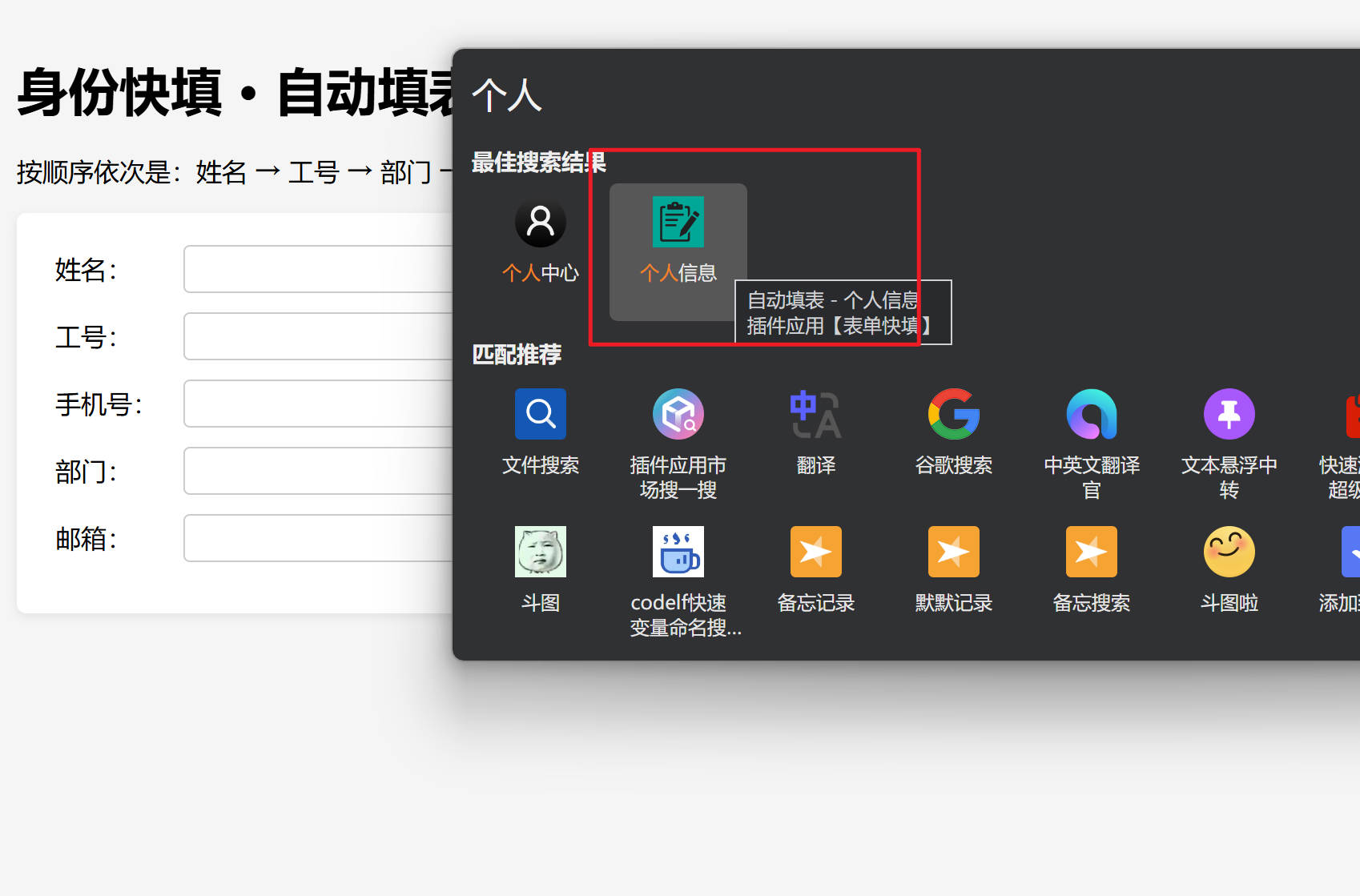The image size is (1360, 896).
Task: Open 插件应用市场搜一搜 plugin market
Action: [x=678, y=415]
